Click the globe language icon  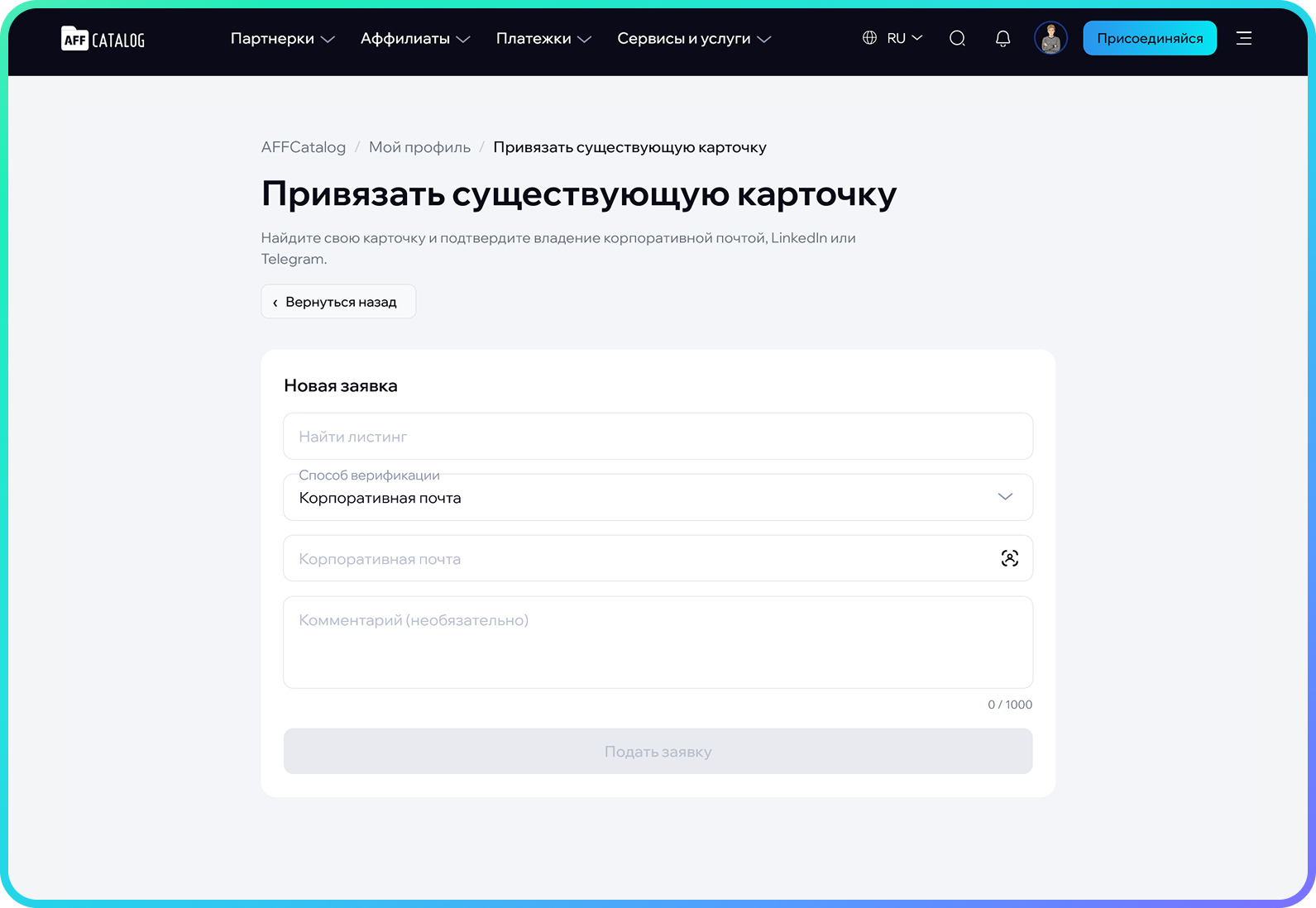(869, 38)
